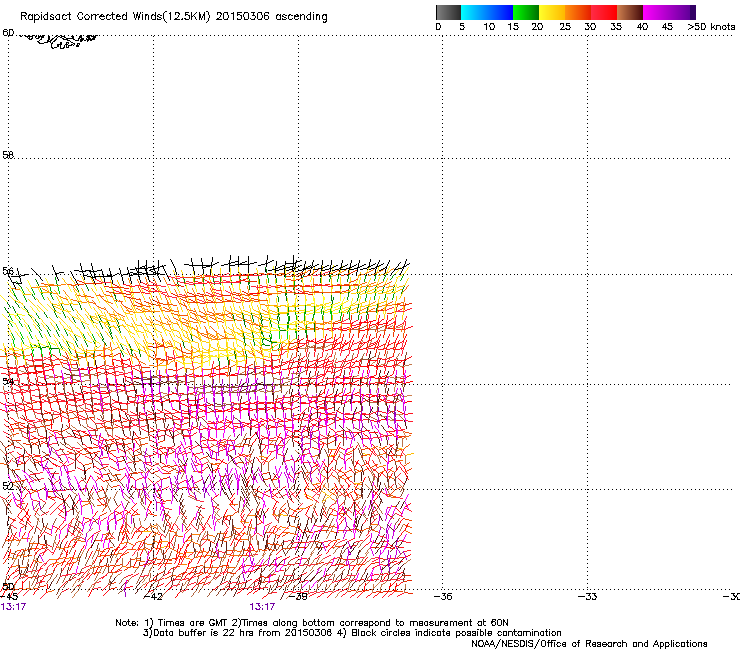740x650 pixels.
Task: Click the word "ascending" in the title
Action: 301,17
